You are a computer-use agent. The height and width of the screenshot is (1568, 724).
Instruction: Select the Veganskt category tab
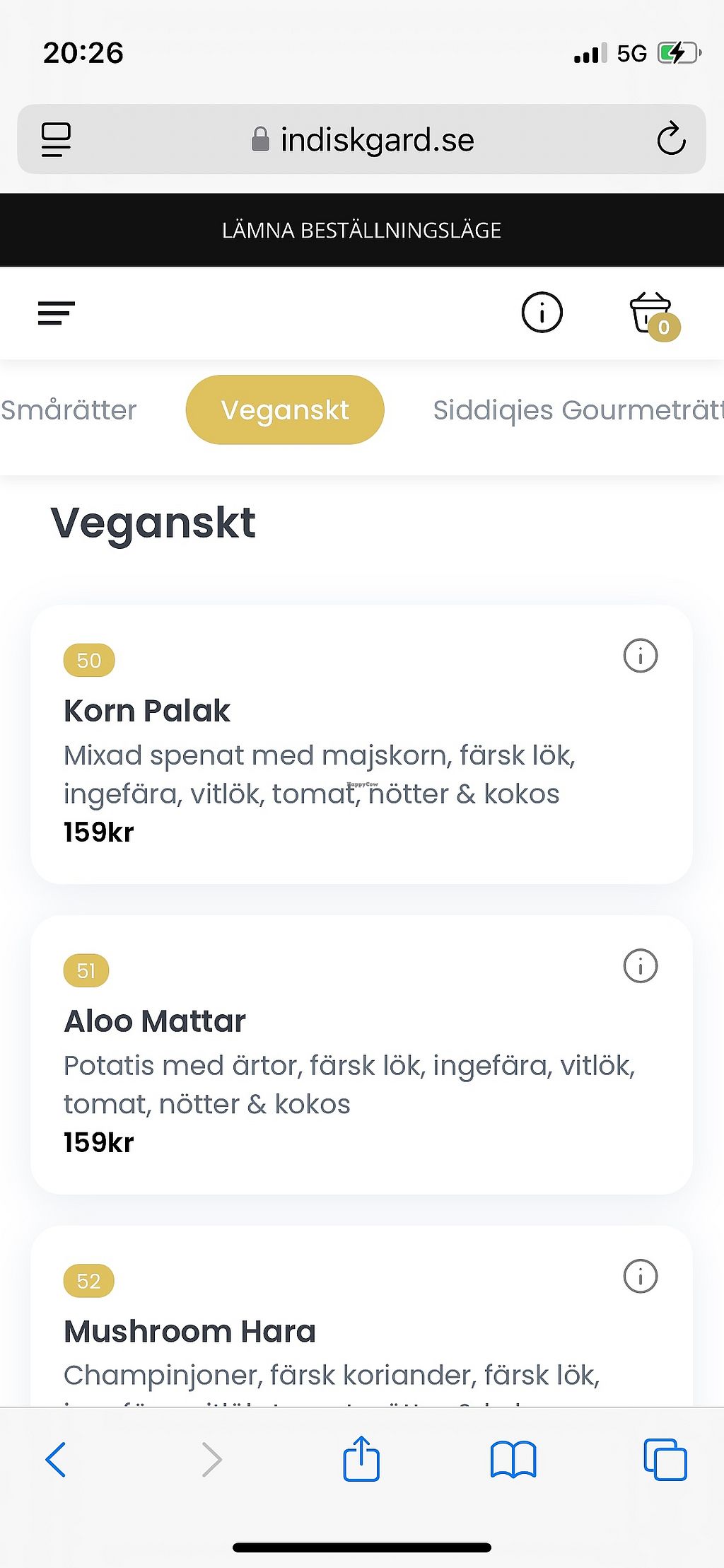coord(285,410)
